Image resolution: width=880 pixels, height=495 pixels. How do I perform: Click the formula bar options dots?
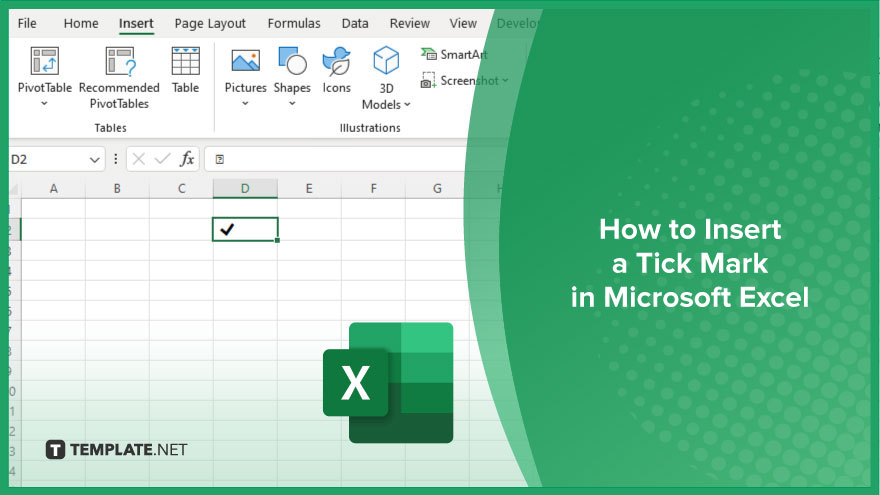point(116,159)
